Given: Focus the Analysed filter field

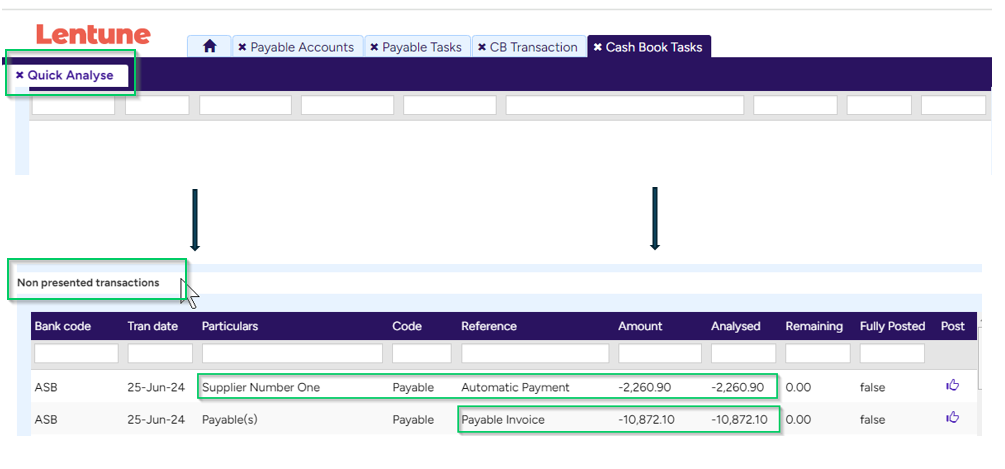Looking at the screenshot, I should click(743, 353).
